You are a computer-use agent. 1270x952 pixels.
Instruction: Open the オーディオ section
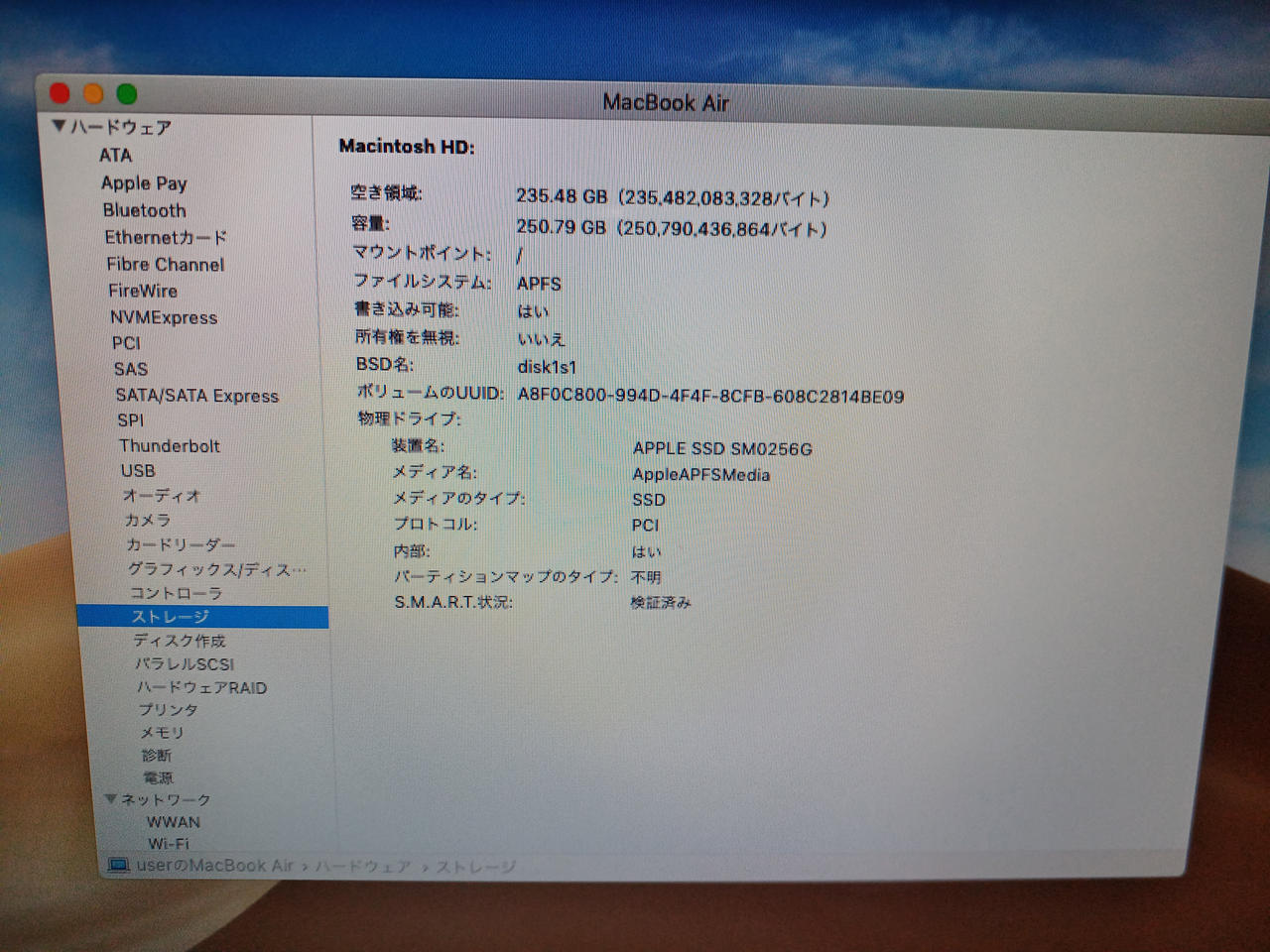pos(162,496)
